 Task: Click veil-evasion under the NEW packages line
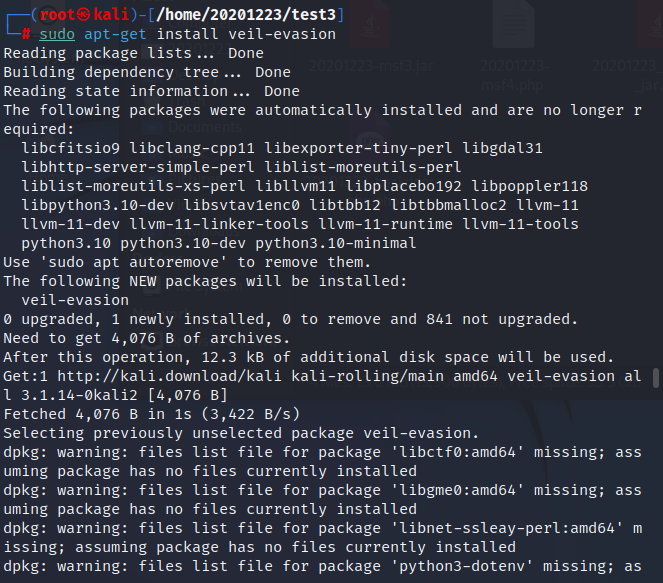point(75,300)
